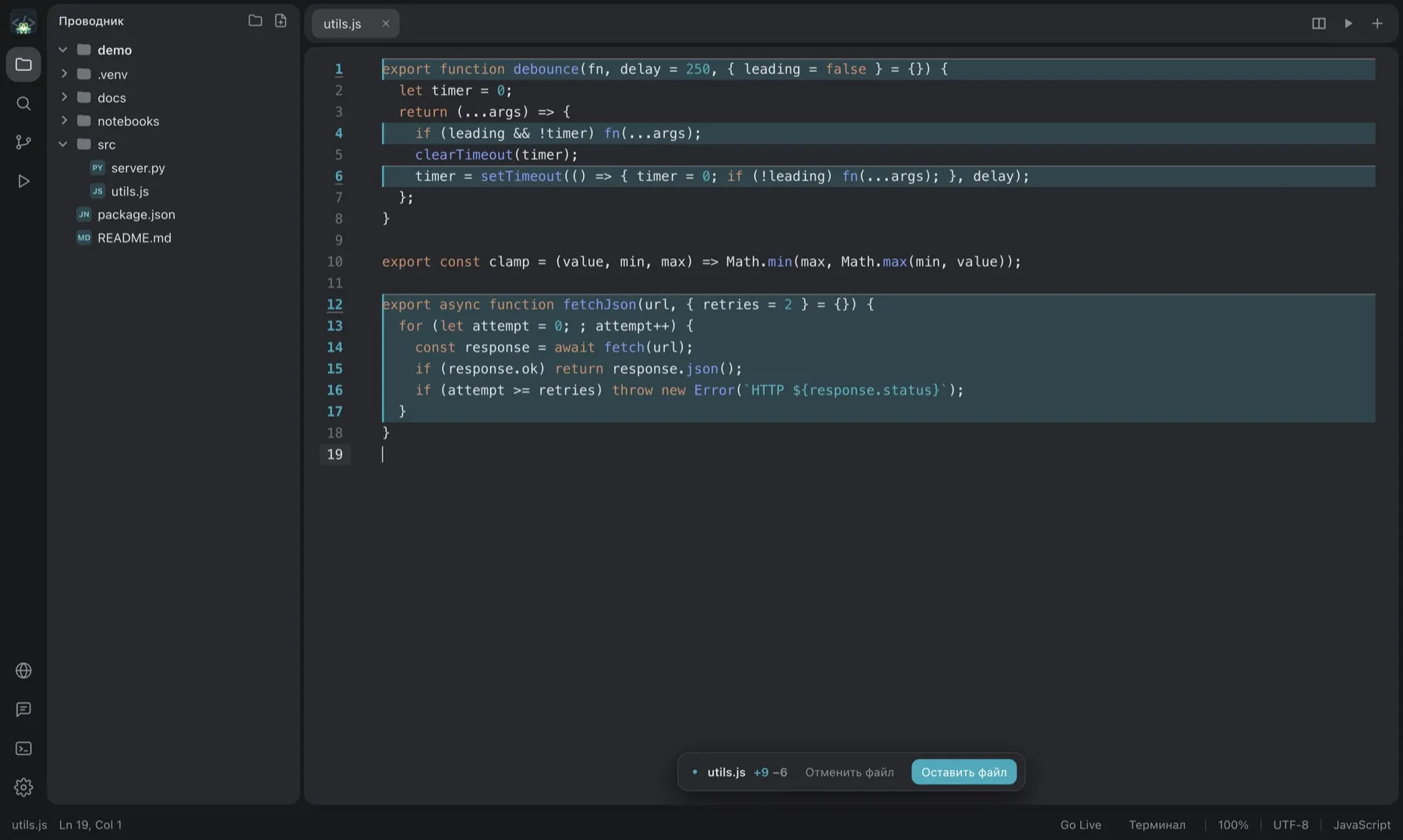Screen dimensions: 1403x840
Task: Open the globe browser icon in sidebar
Action: click(23, 671)
